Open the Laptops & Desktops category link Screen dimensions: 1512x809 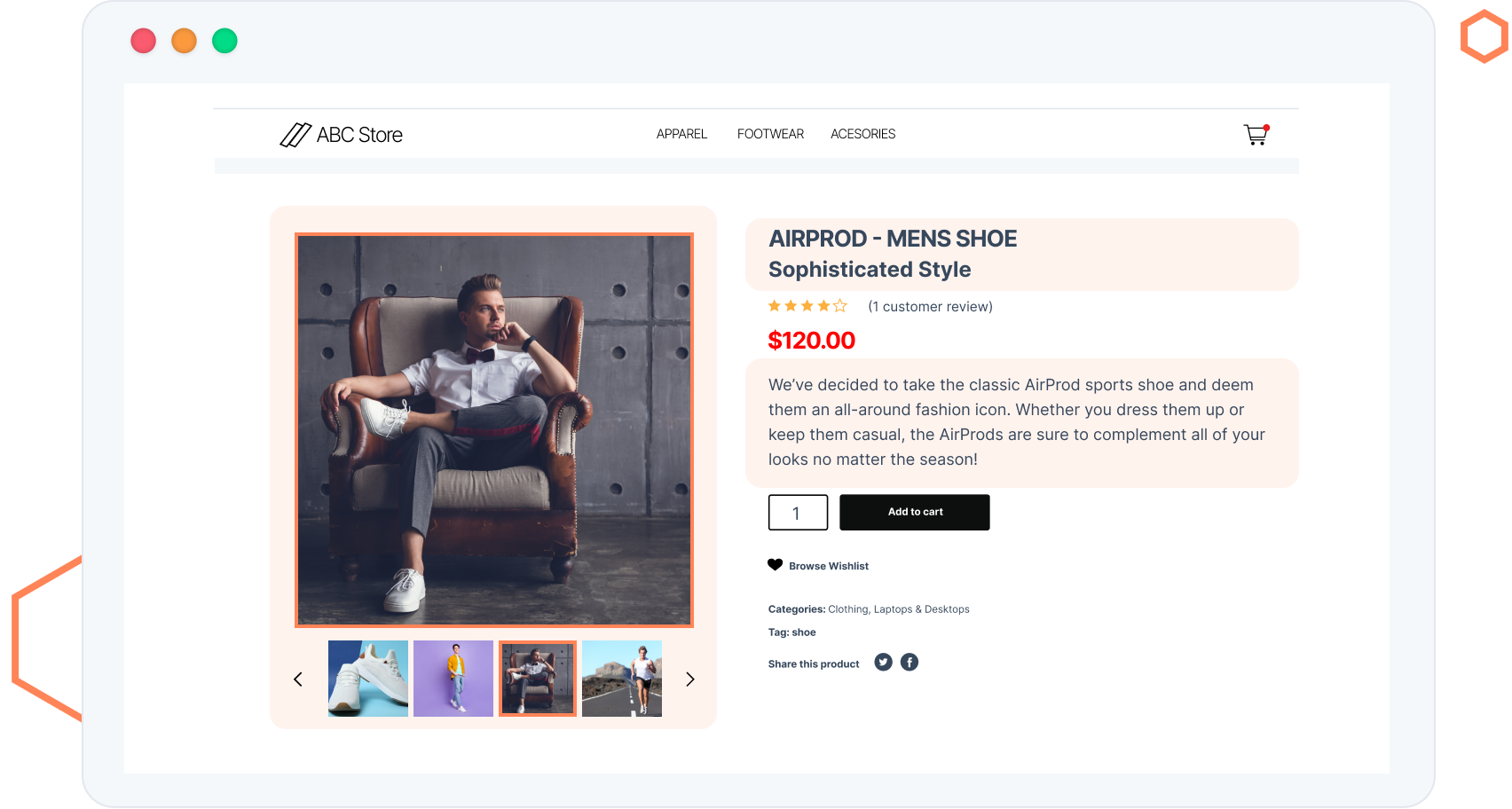click(x=921, y=609)
